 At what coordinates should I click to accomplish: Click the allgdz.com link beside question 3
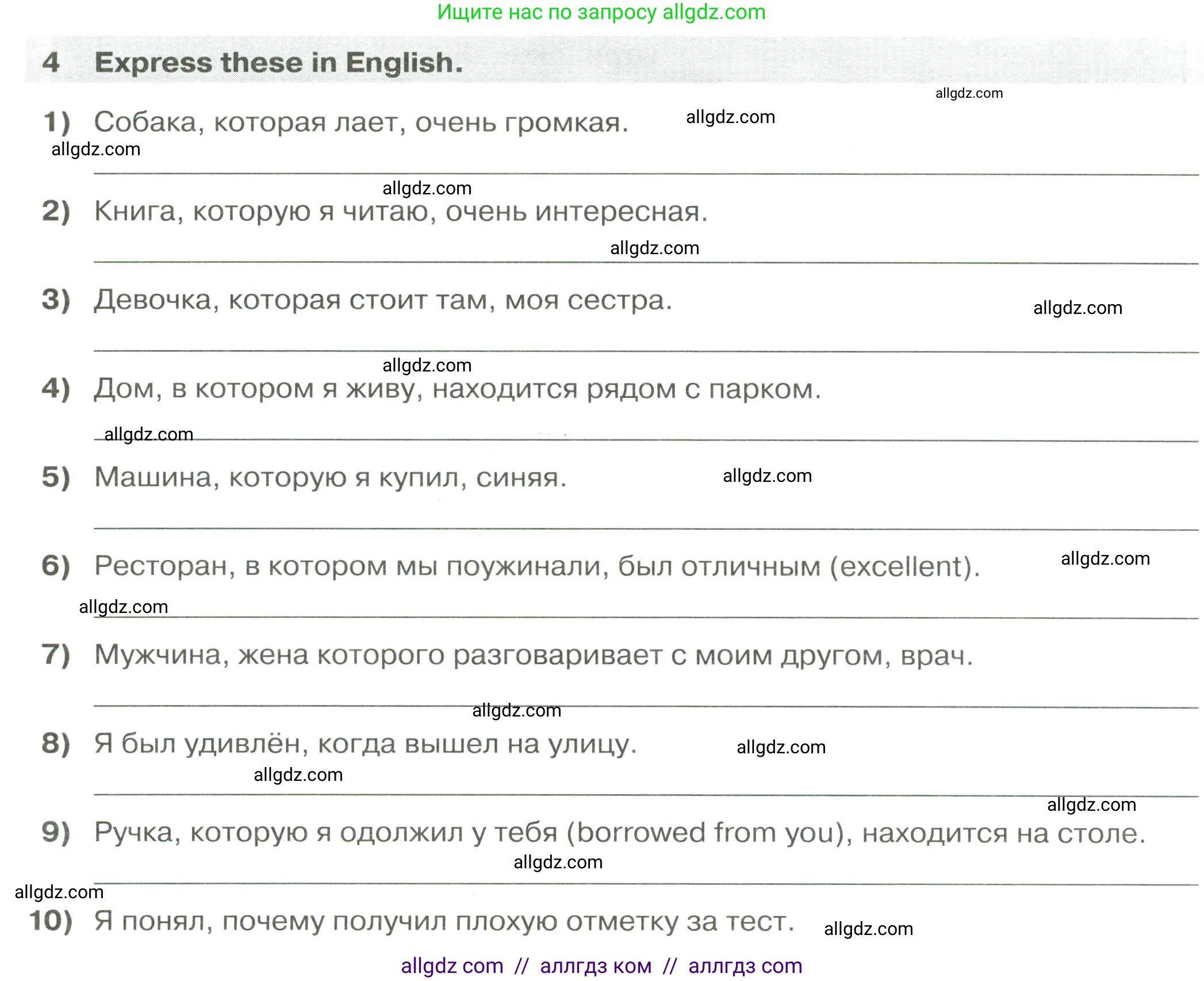[x=1078, y=308]
